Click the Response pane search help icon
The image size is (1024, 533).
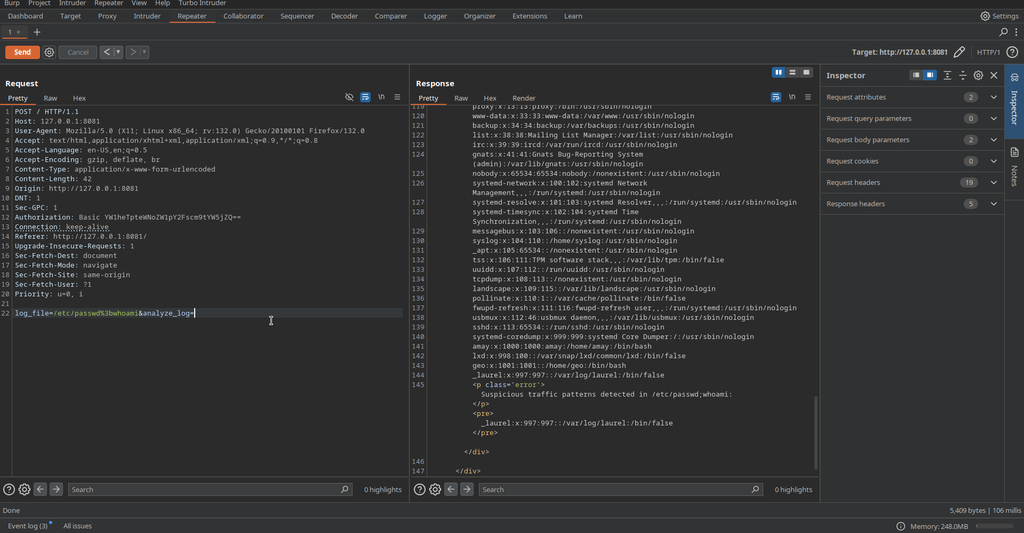click(420, 489)
